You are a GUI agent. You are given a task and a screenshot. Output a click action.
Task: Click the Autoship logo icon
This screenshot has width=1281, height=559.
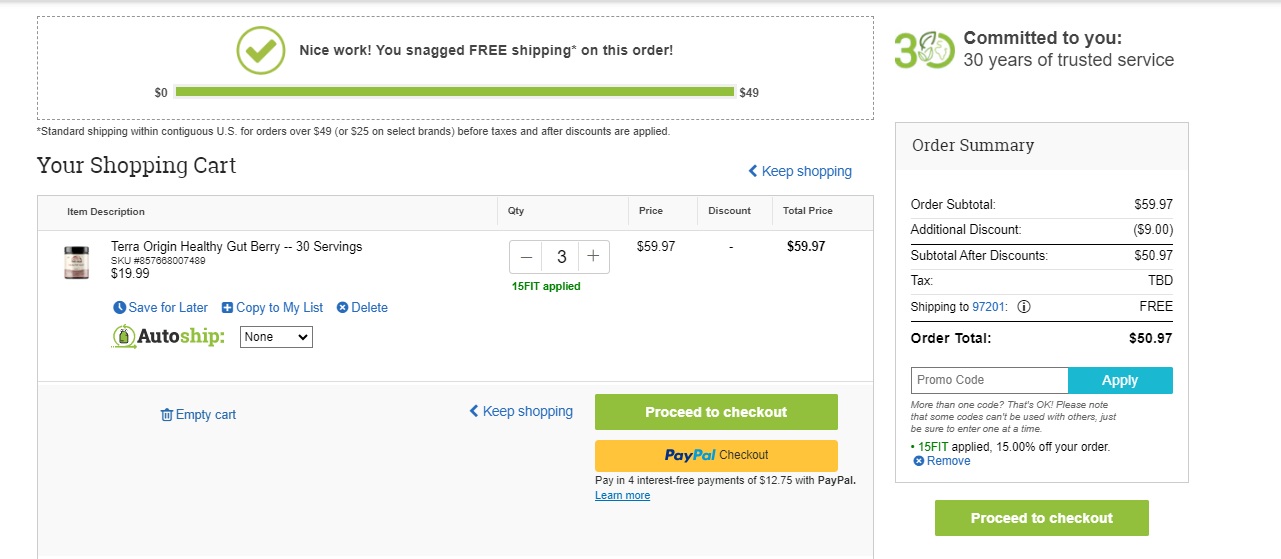tap(124, 337)
